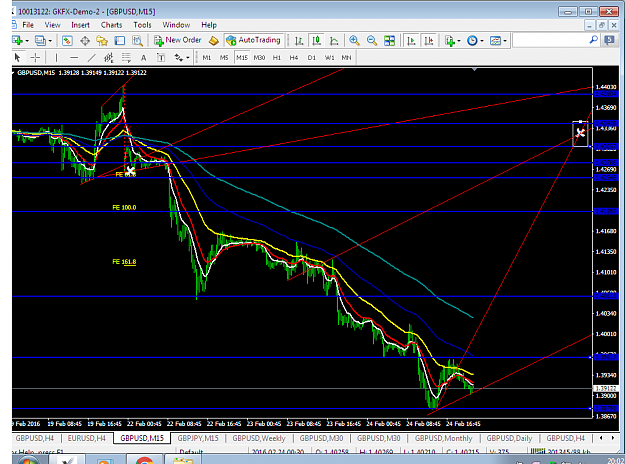Click the chart templates icon
Image resolution: width=625 pixels, height=464 pixels.
495,41
